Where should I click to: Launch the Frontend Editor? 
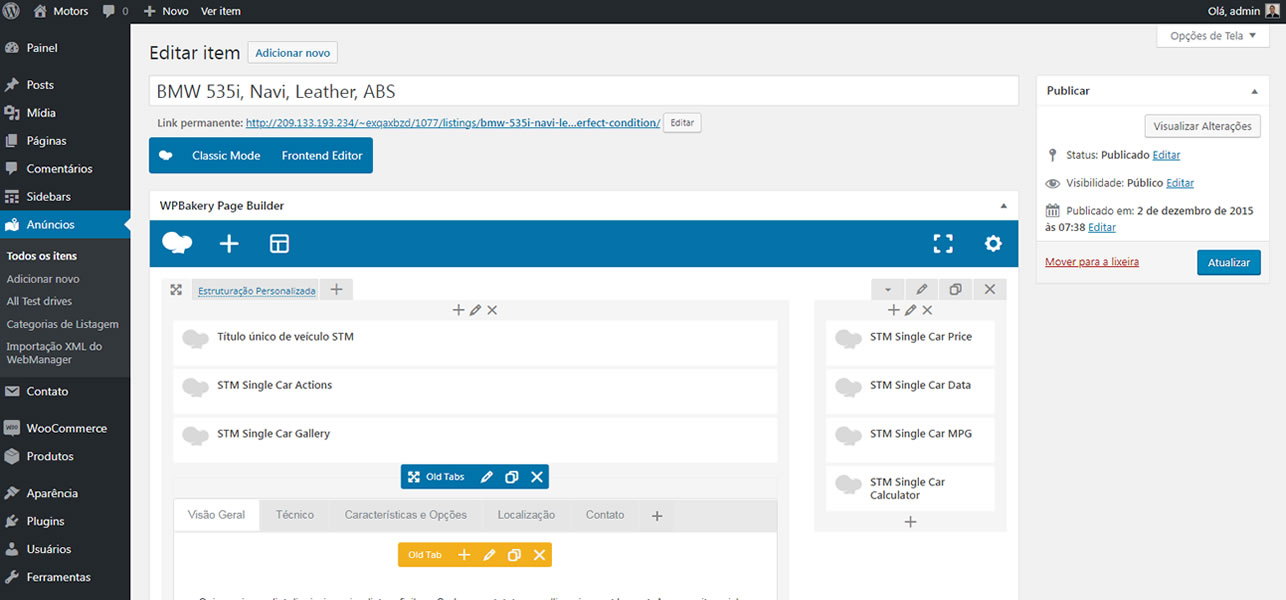(x=322, y=156)
